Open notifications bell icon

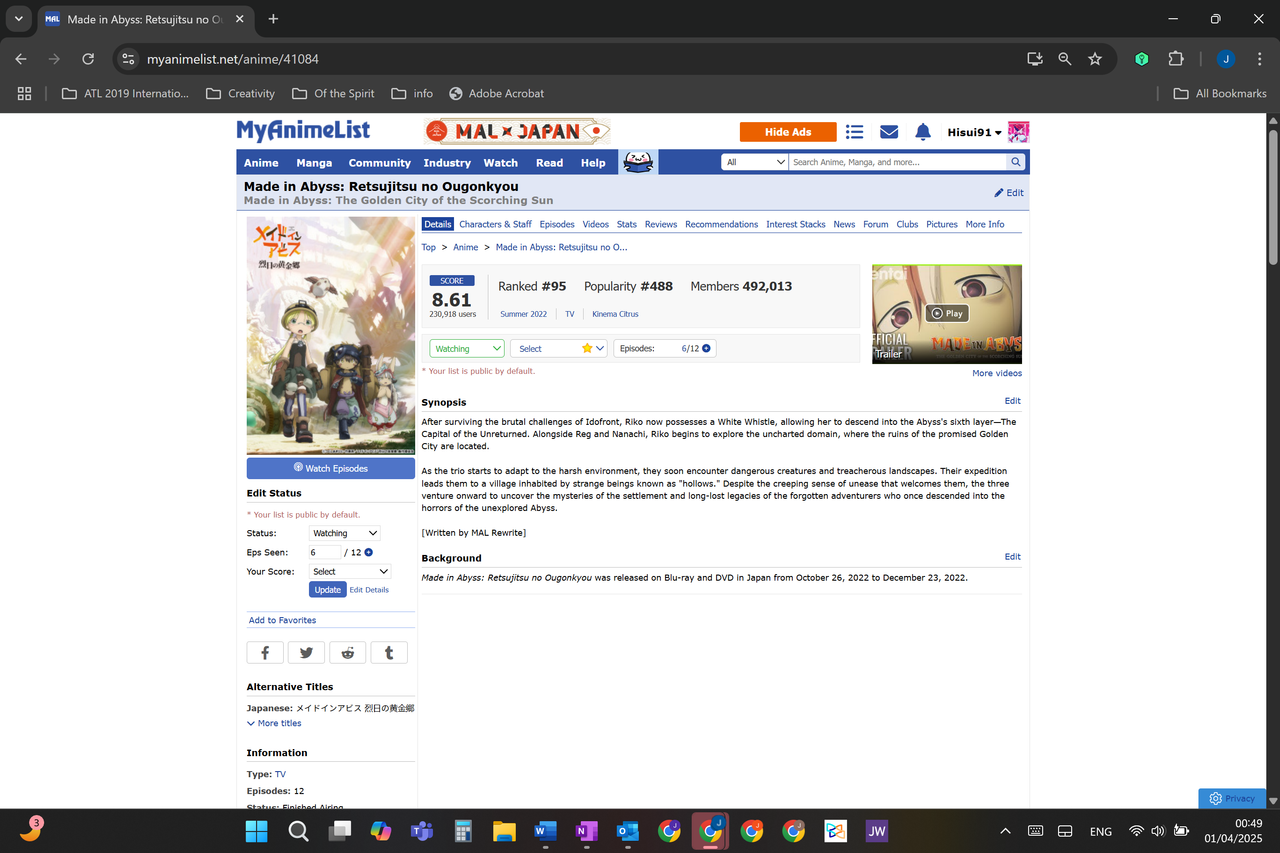click(923, 132)
